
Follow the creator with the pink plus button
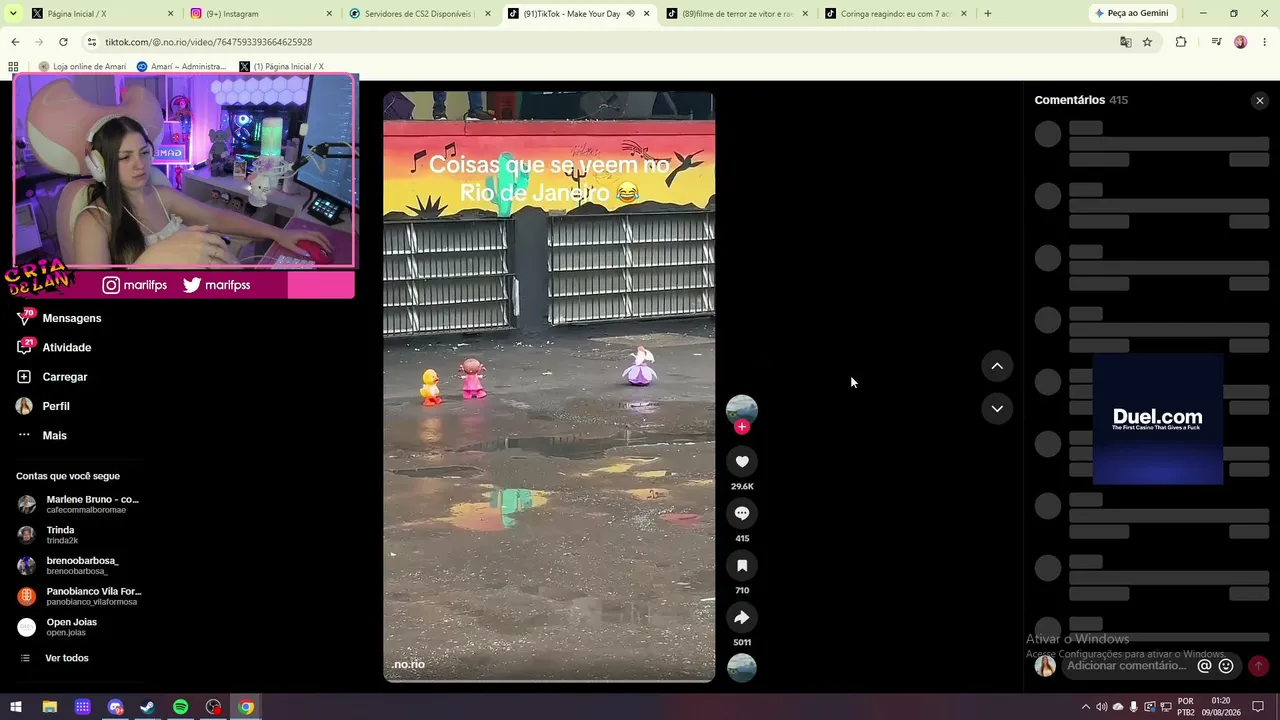pos(742,427)
